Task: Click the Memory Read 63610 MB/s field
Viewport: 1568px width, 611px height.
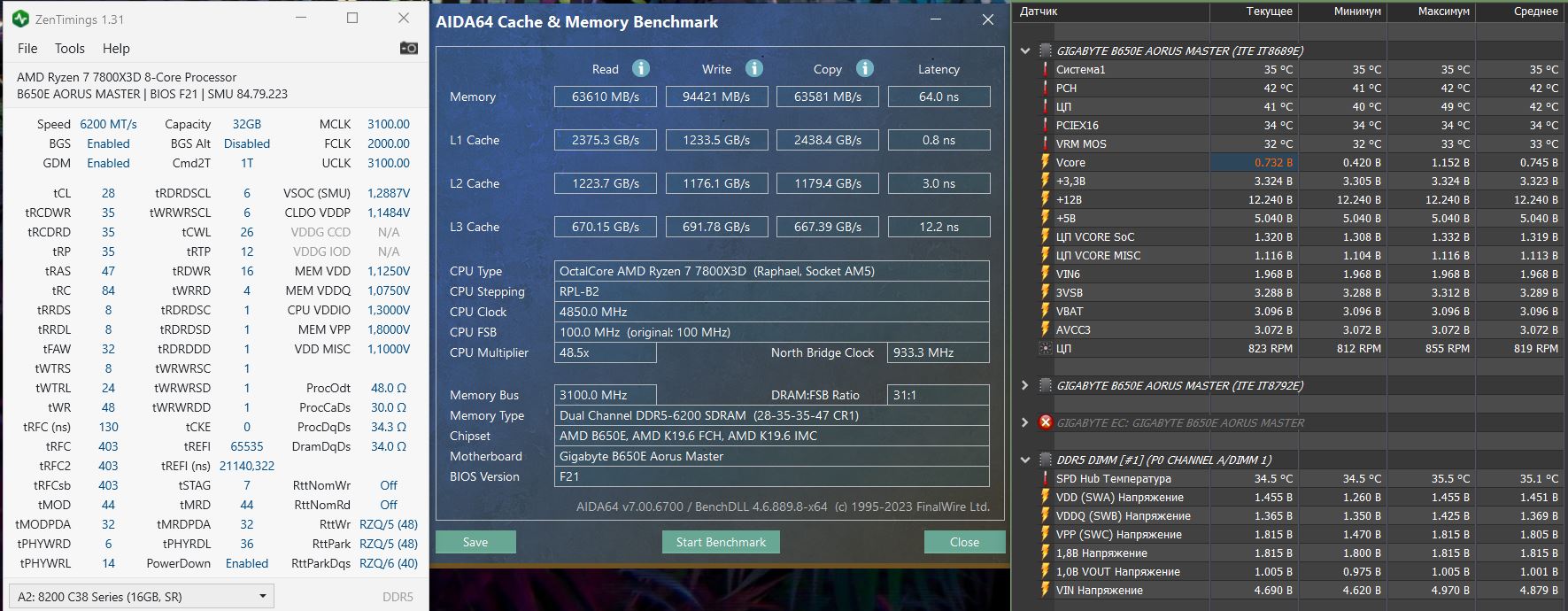Action: (606, 97)
